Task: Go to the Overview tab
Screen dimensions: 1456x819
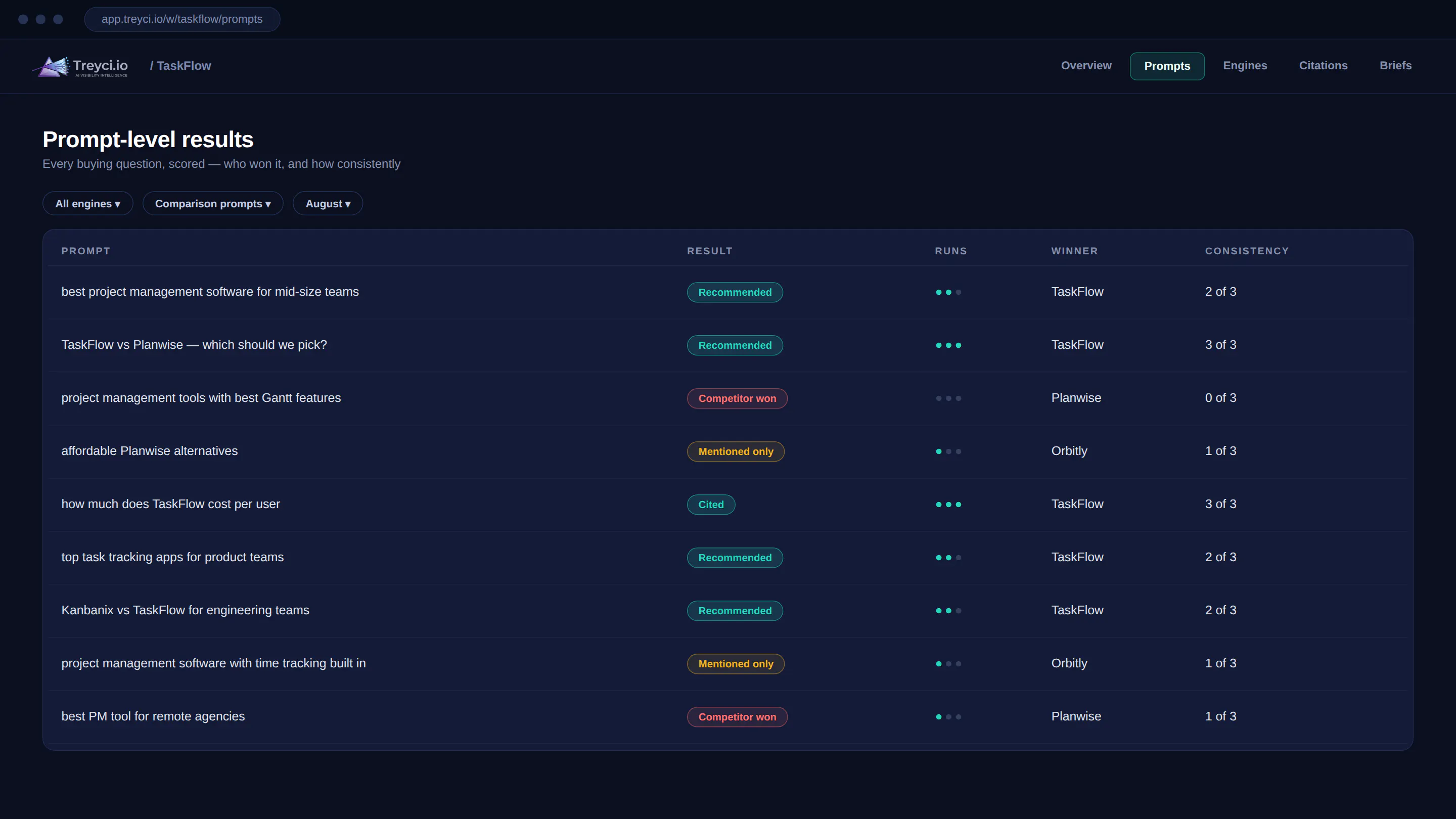Action: (1086, 66)
